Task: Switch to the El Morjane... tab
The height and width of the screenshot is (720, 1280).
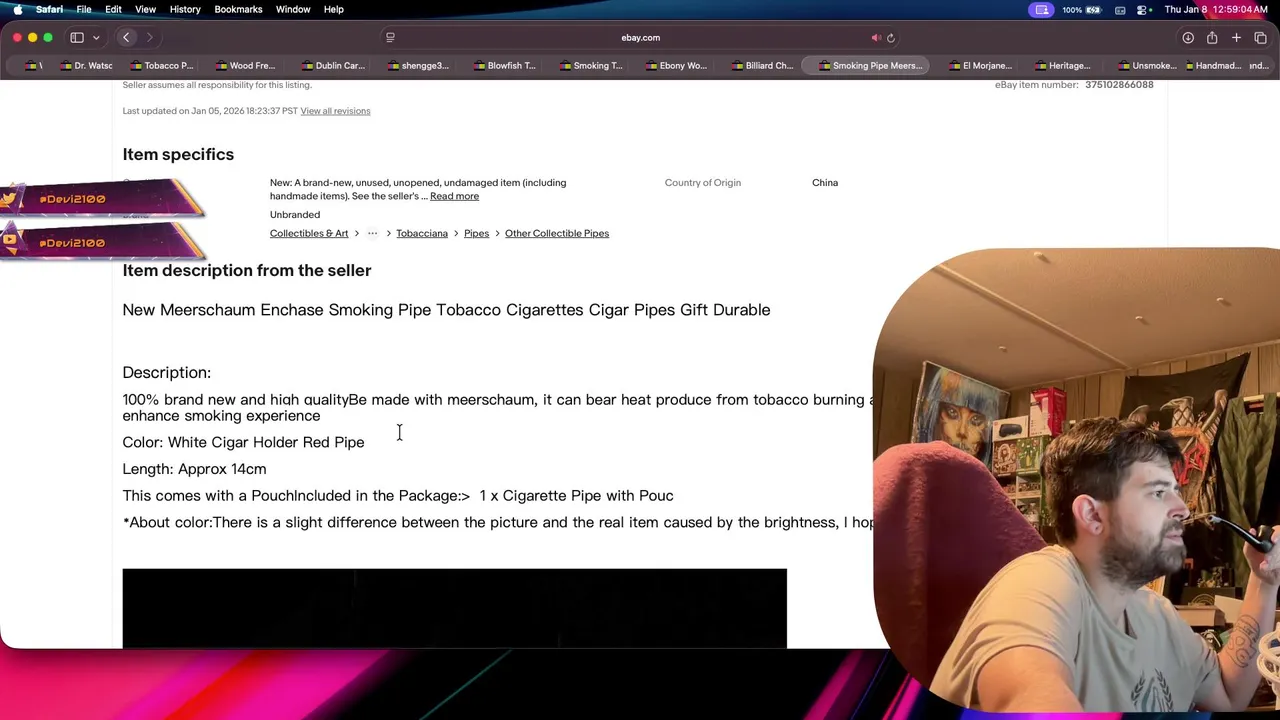Action: [980, 66]
